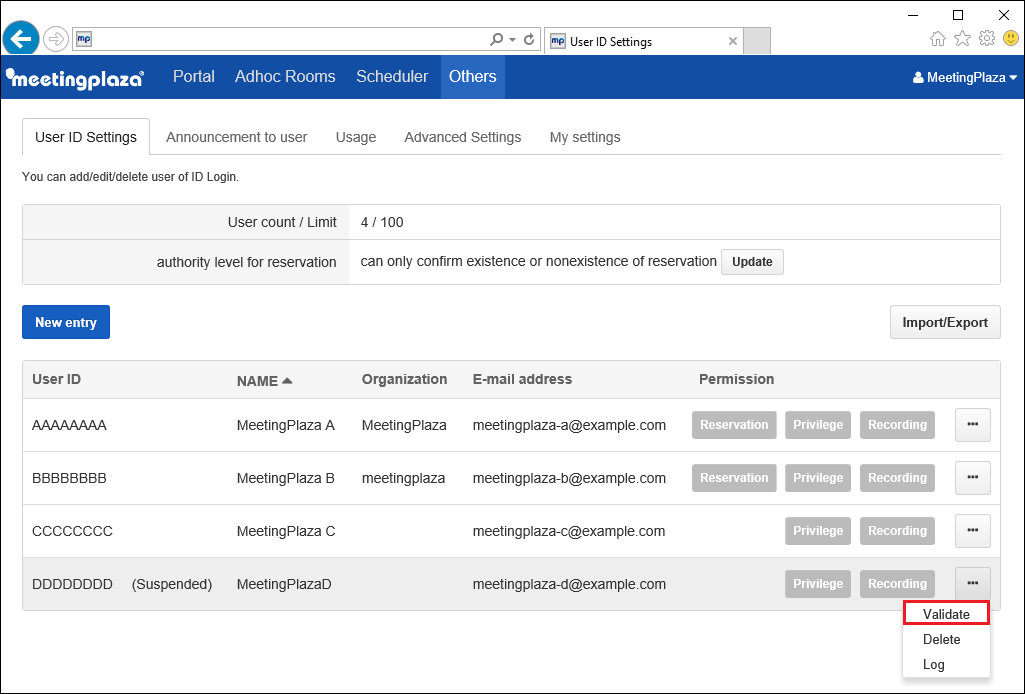The height and width of the screenshot is (694, 1025).
Task: Go back with the browser back arrow
Action: tap(21, 39)
